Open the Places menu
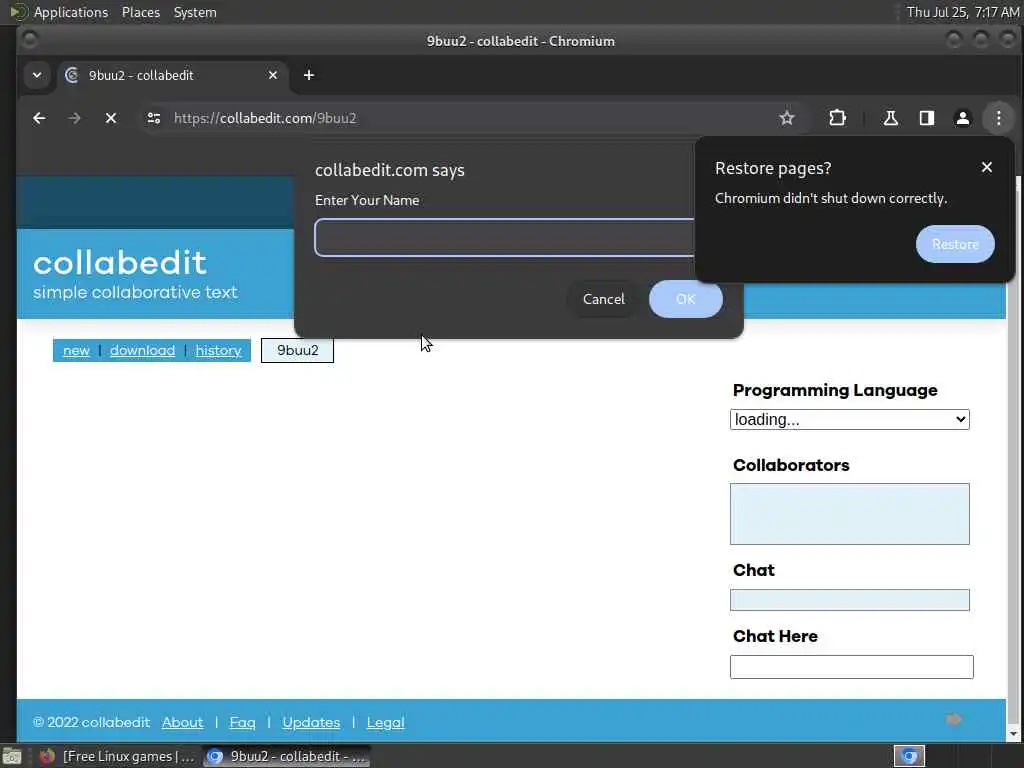The height and width of the screenshot is (768, 1024). pos(140,12)
